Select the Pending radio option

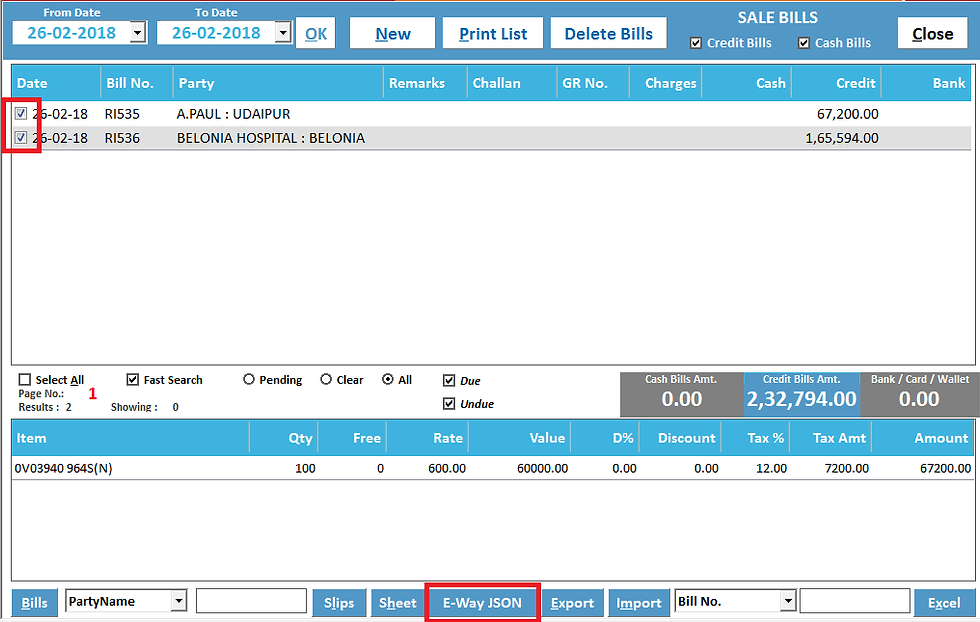tap(249, 379)
